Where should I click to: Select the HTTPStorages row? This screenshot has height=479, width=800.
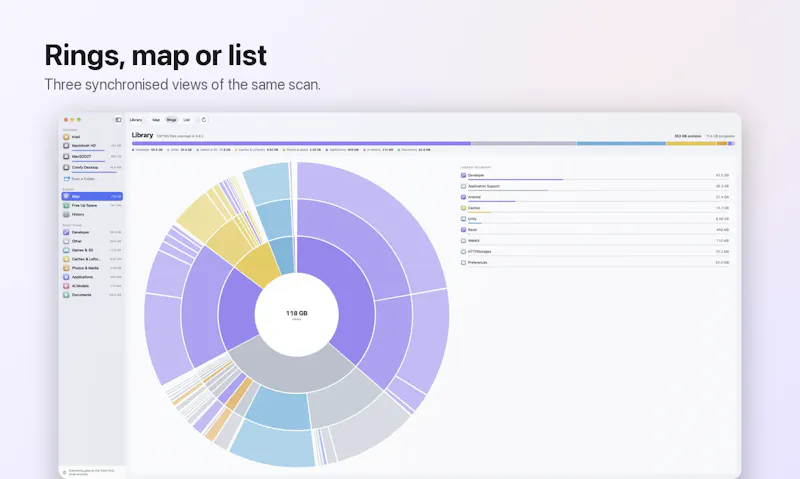(595, 251)
